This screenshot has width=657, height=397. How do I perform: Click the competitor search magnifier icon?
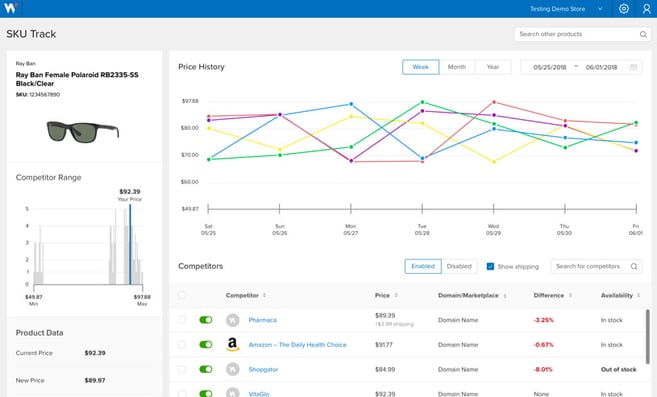pos(634,266)
